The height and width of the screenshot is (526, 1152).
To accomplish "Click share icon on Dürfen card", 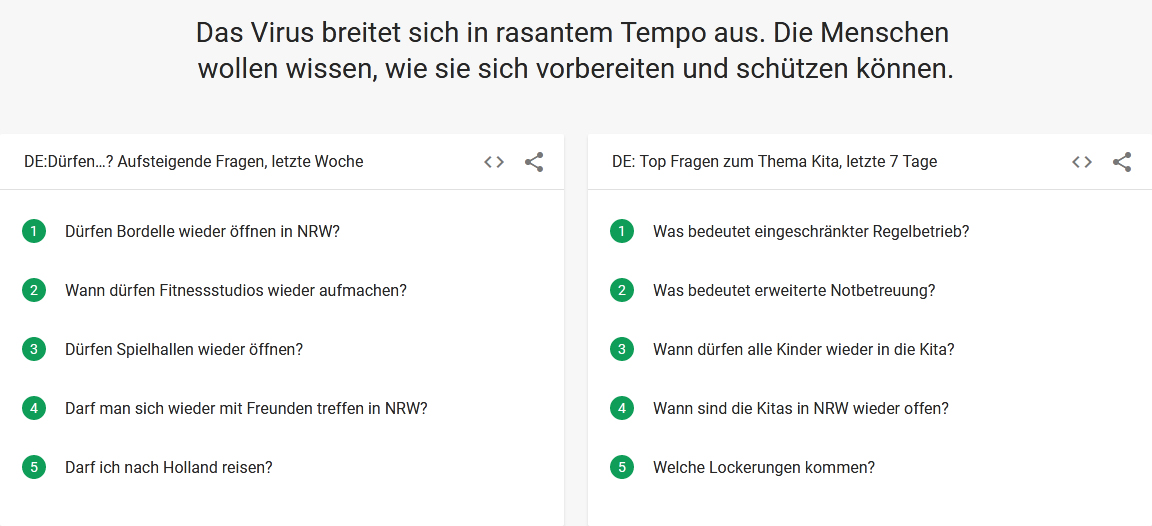I will 534,162.
